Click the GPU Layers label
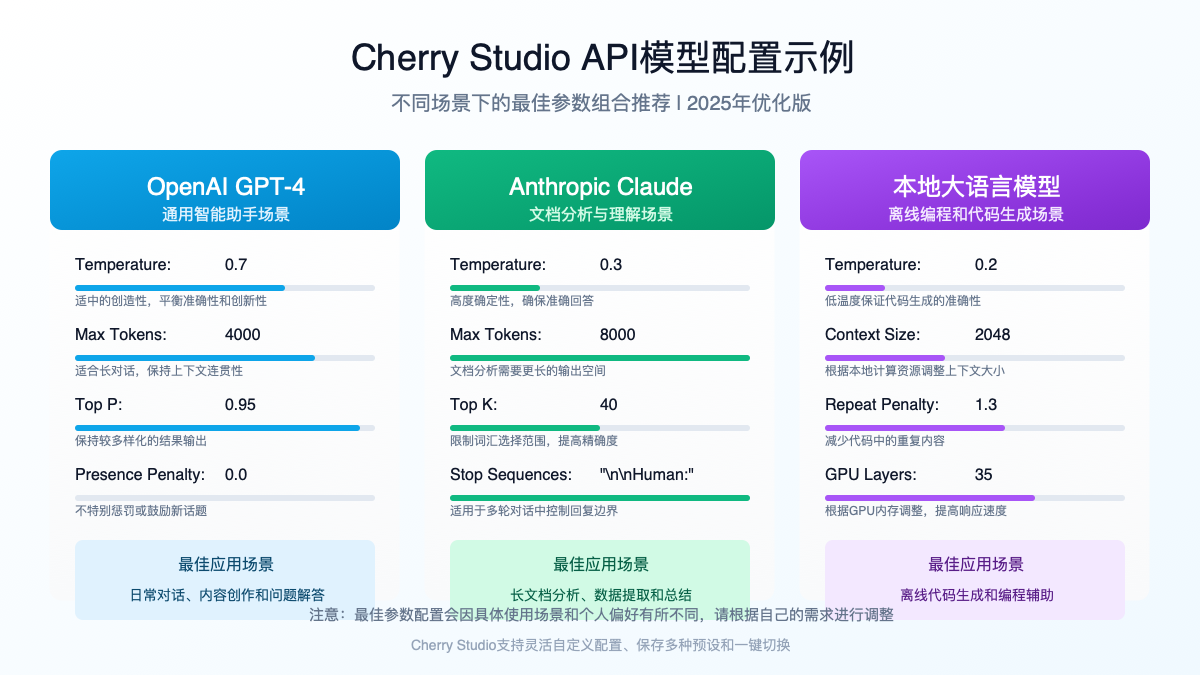1200x675 pixels. [871, 475]
